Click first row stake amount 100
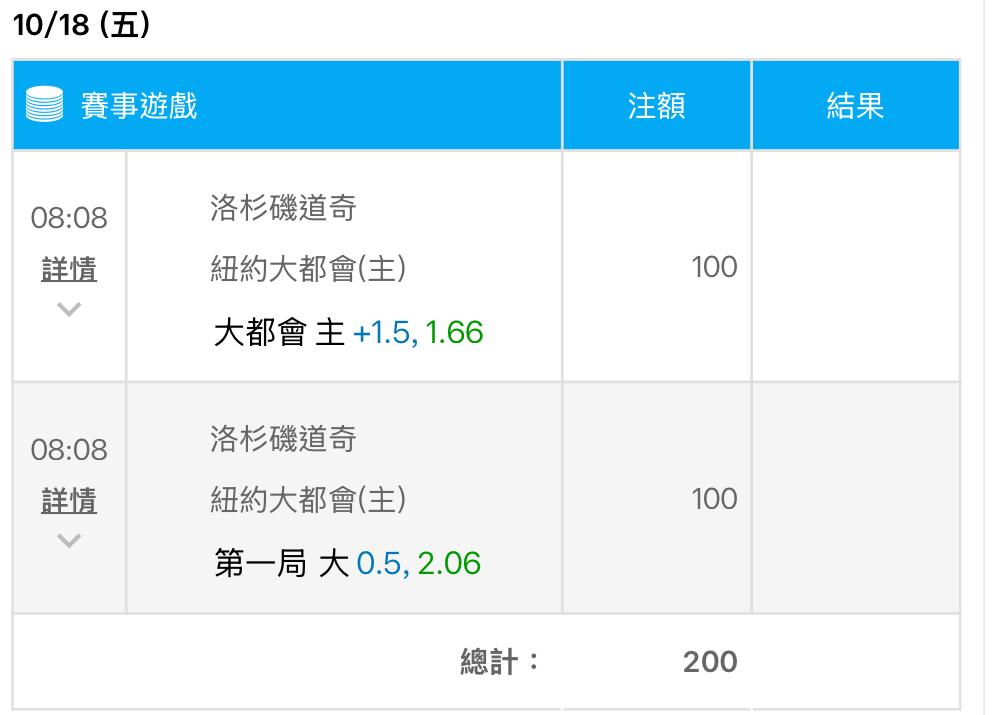The image size is (997, 715). [x=715, y=267]
